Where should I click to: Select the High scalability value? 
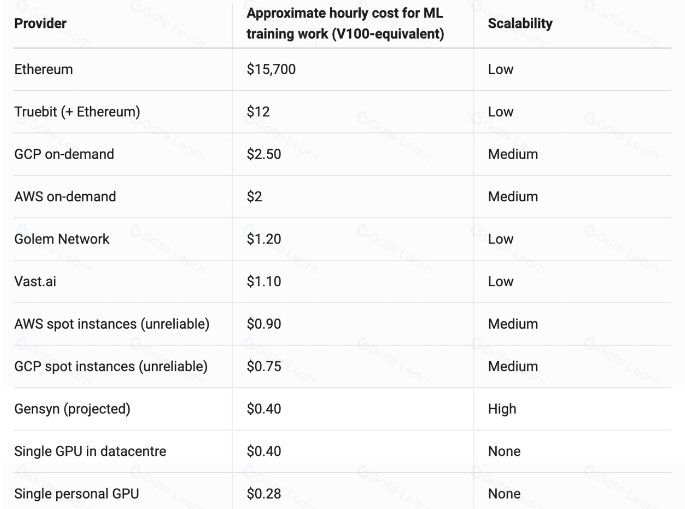[502, 409]
